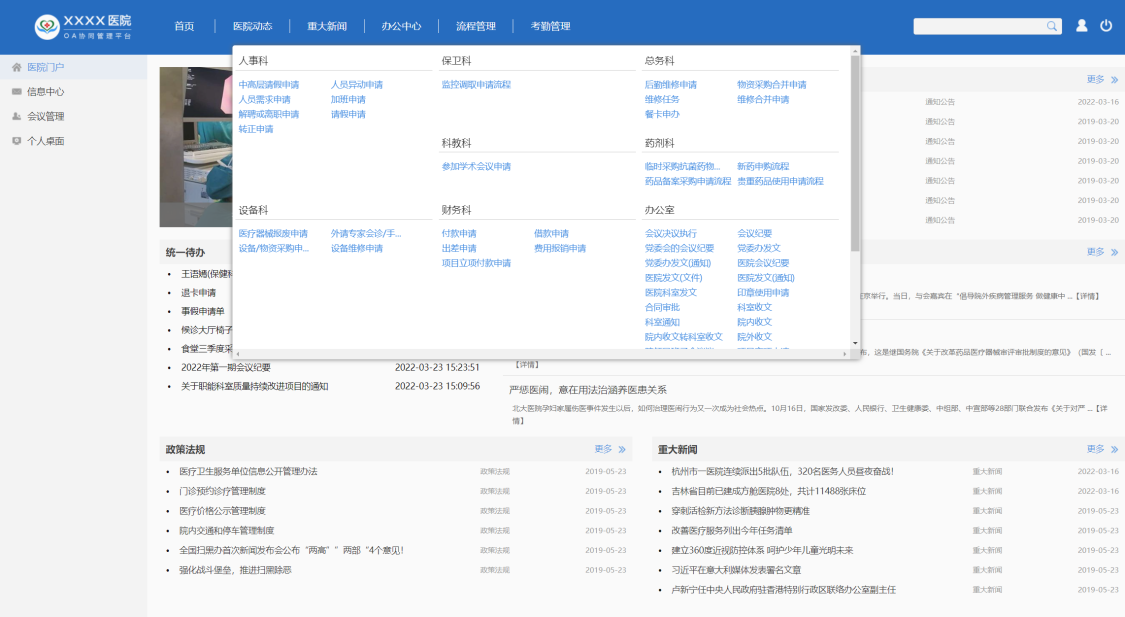
Task: Open 个人桌面 in the sidebar
Action: [45, 141]
